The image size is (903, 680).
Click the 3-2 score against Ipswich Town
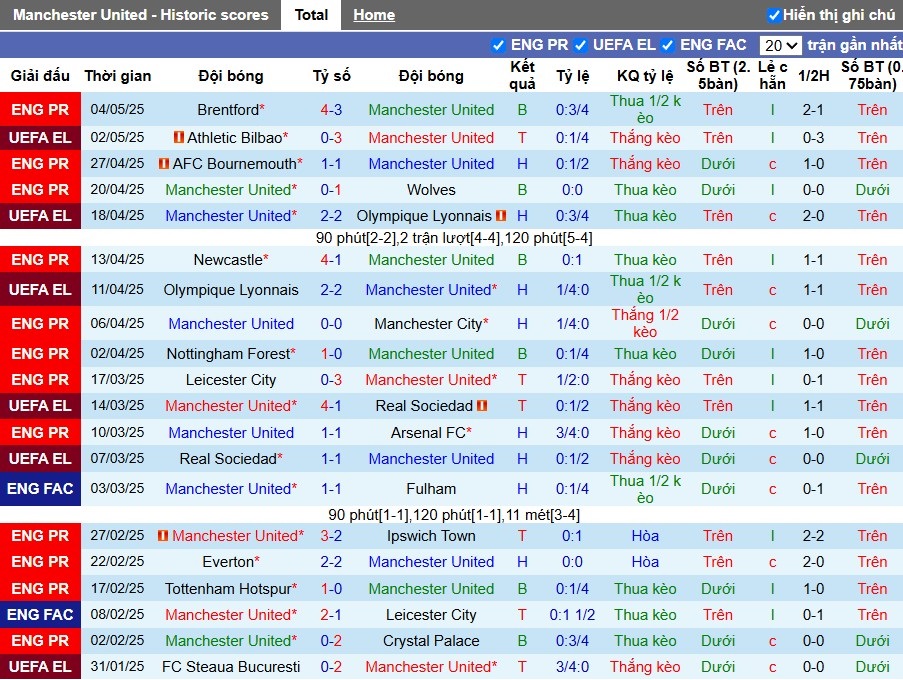[x=331, y=536]
